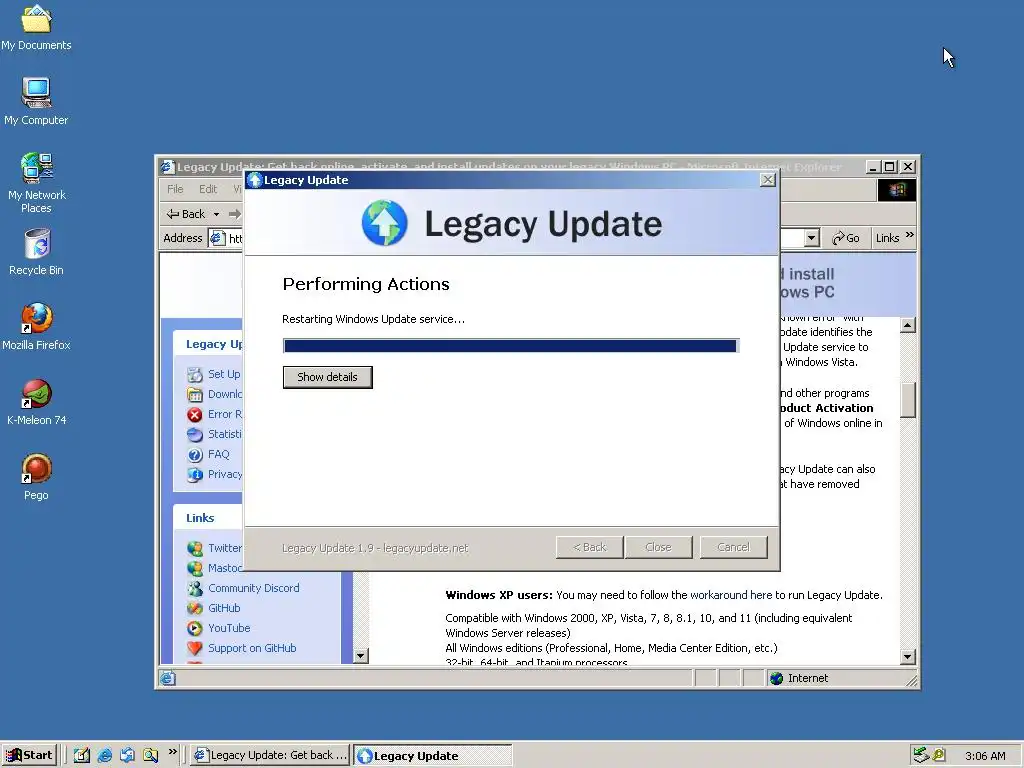Click GitHub icon in Links panel
Image resolution: width=1024 pixels, height=768 pixels.
pyautogui.click(x=195, y=609)
